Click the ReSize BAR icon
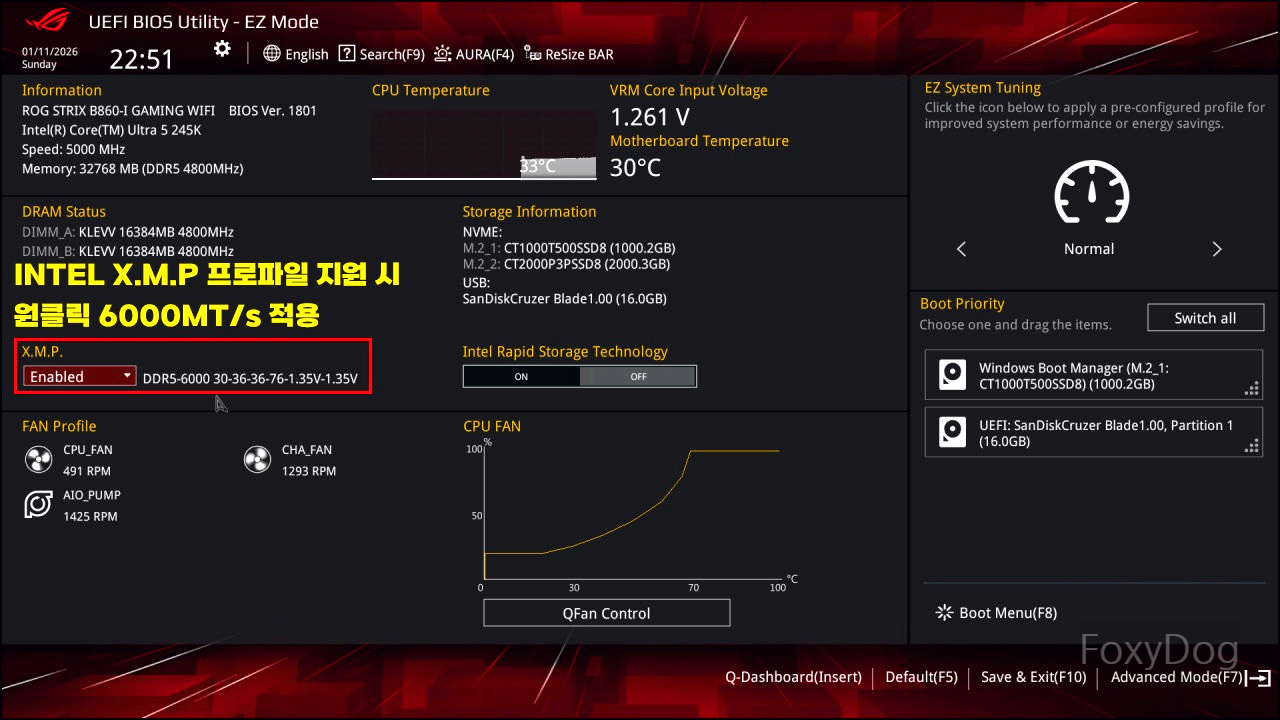Screen dimensions: 1280x720 click(x=533, y=54)
